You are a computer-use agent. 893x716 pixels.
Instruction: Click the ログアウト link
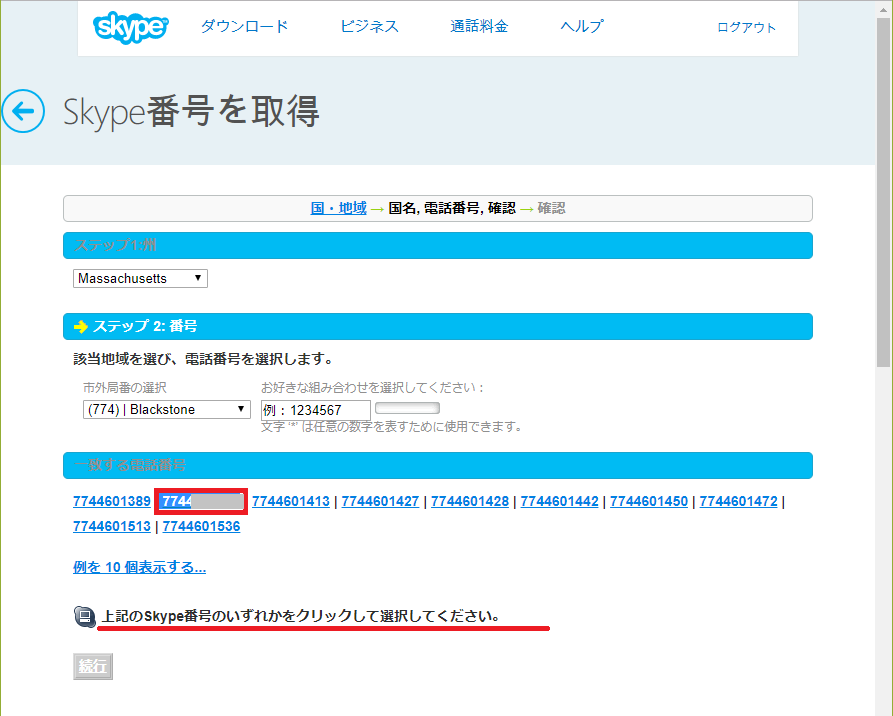(746, 27)
